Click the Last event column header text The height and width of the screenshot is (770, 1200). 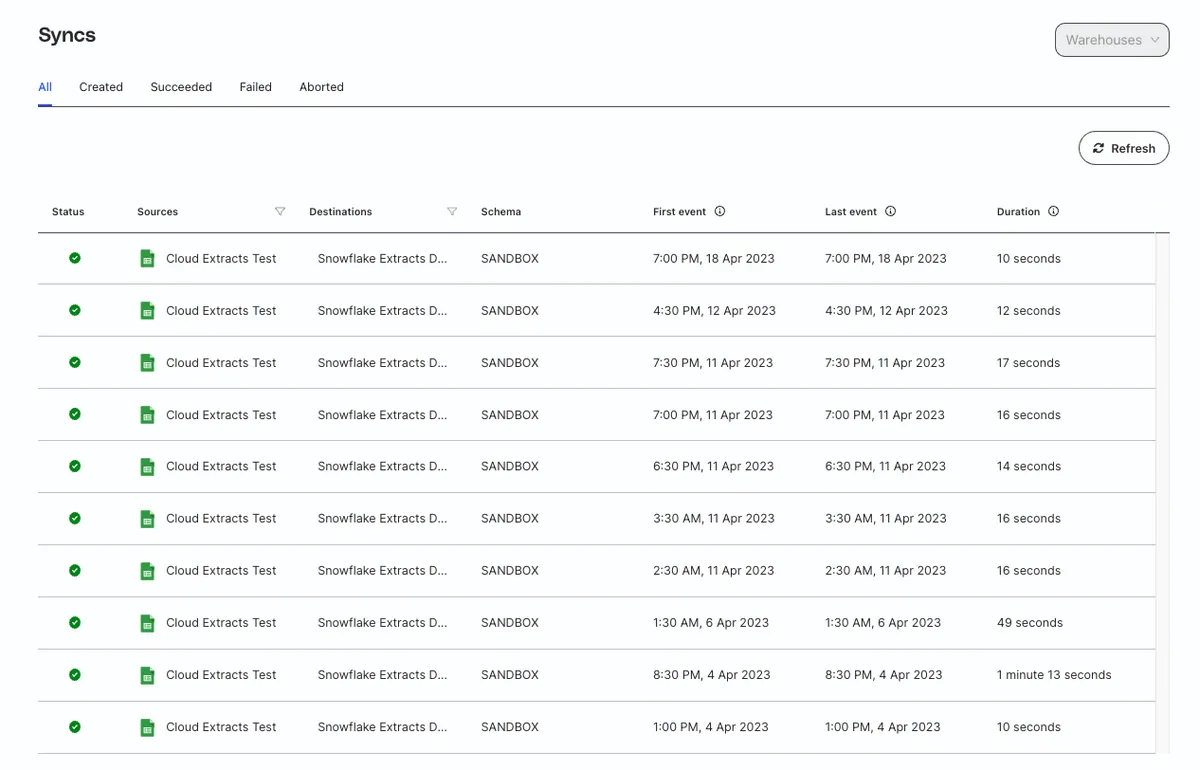851,212
